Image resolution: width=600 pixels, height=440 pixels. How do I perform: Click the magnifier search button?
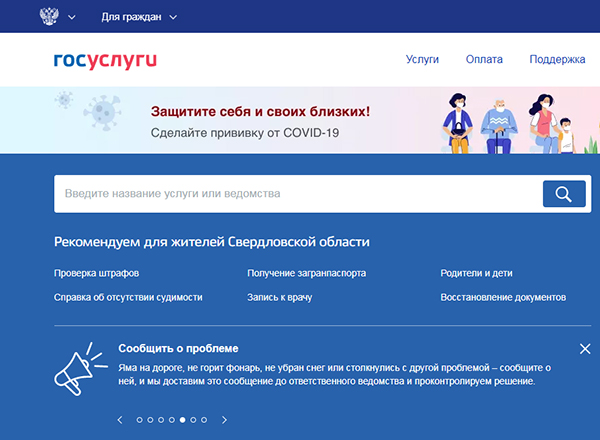click(564, 194)
